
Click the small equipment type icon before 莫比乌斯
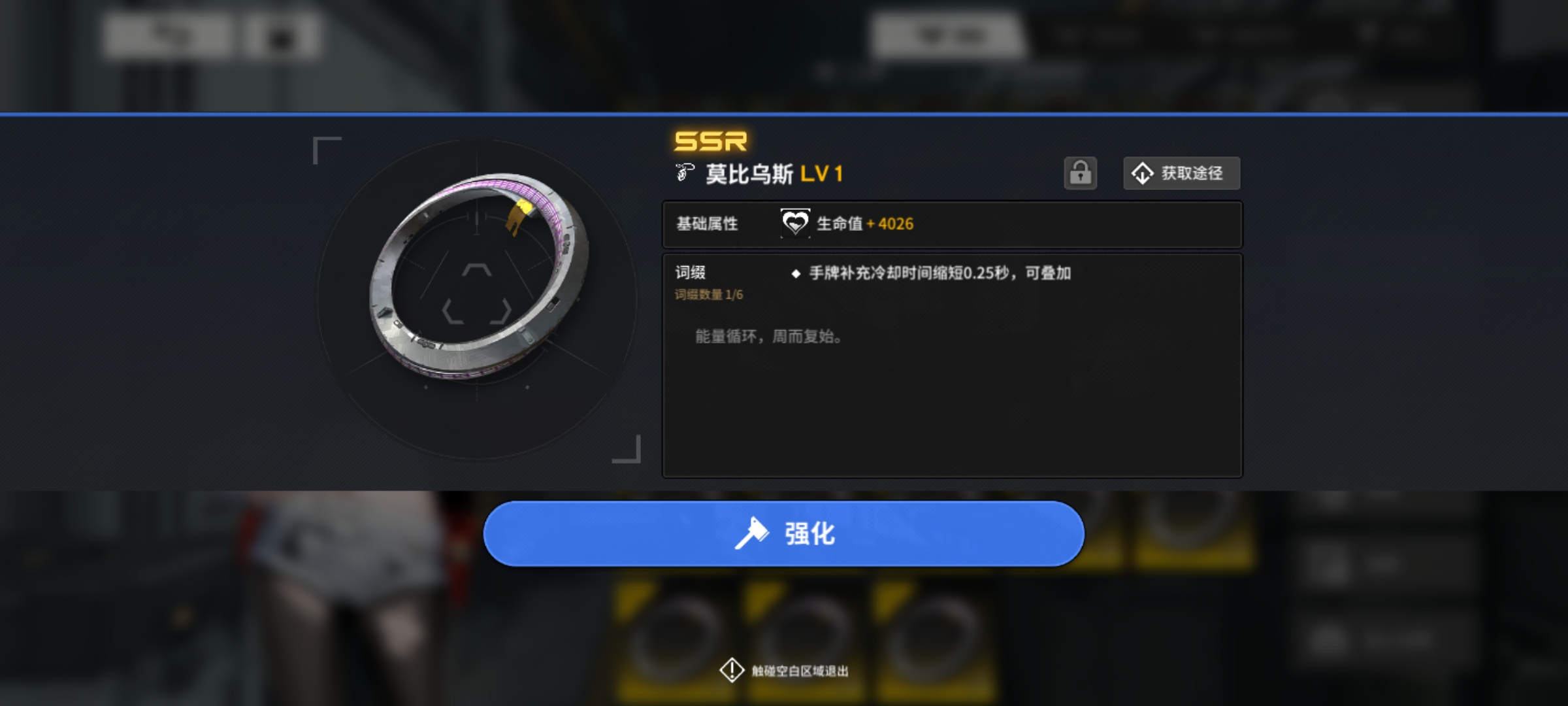coord(684,173)
